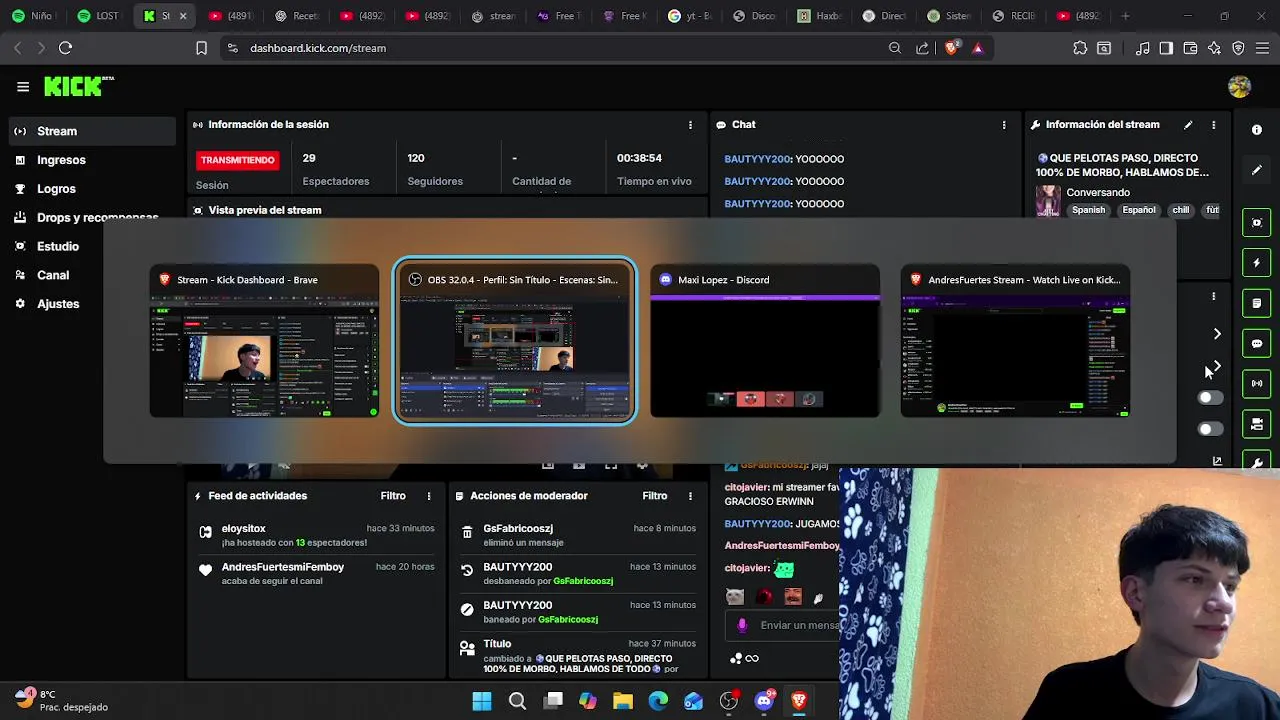Click the Conversando category thumbnail
1280x720 pixels.
pos(1048,200)
